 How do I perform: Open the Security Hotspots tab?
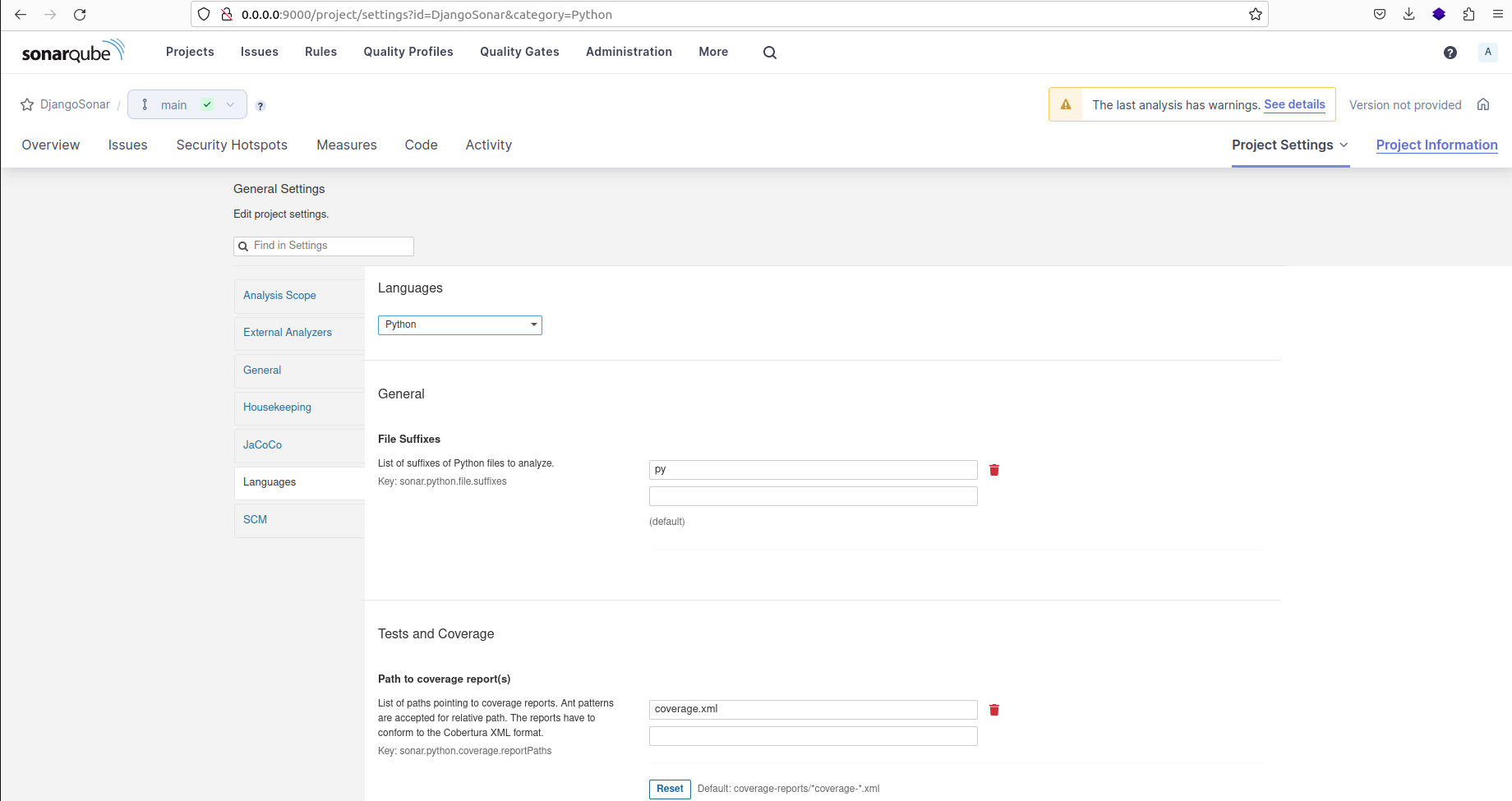point(232,145)
